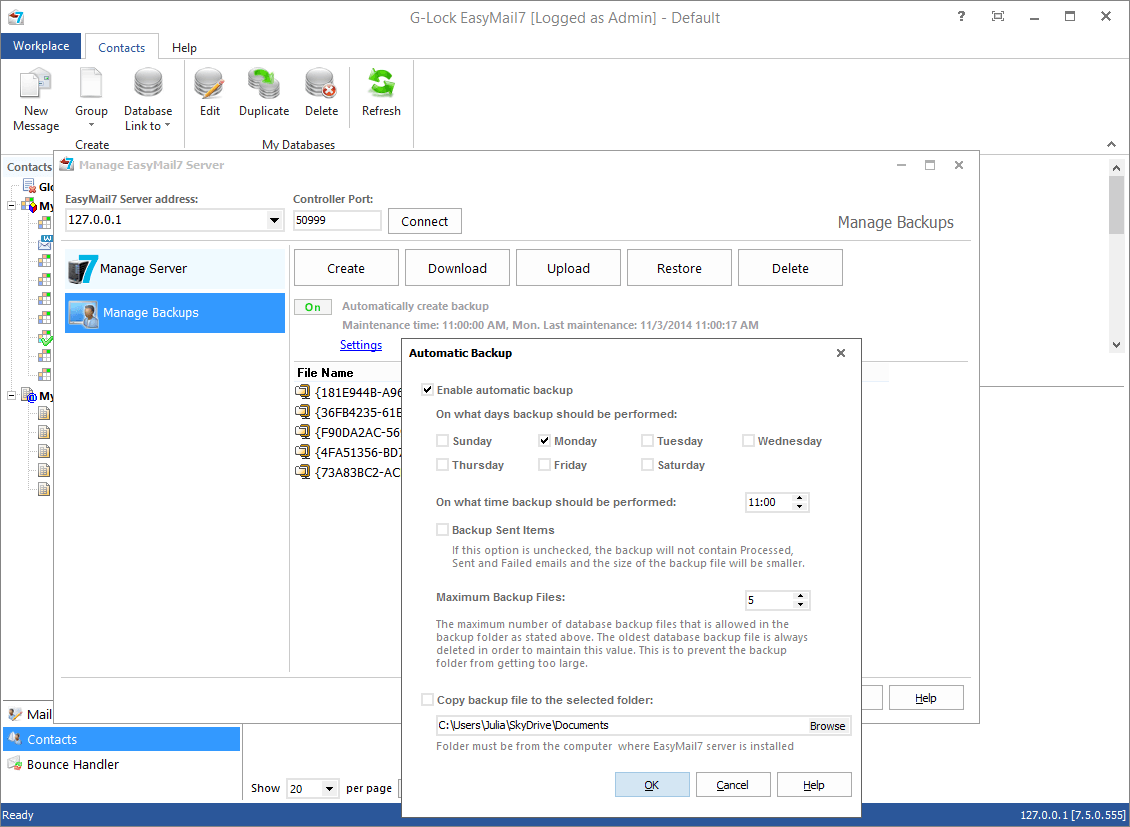The width and height of the screenshot is (1130, 827).
Task: Check the Sunday backup checkbox
Action: click(x=442, y=440)
